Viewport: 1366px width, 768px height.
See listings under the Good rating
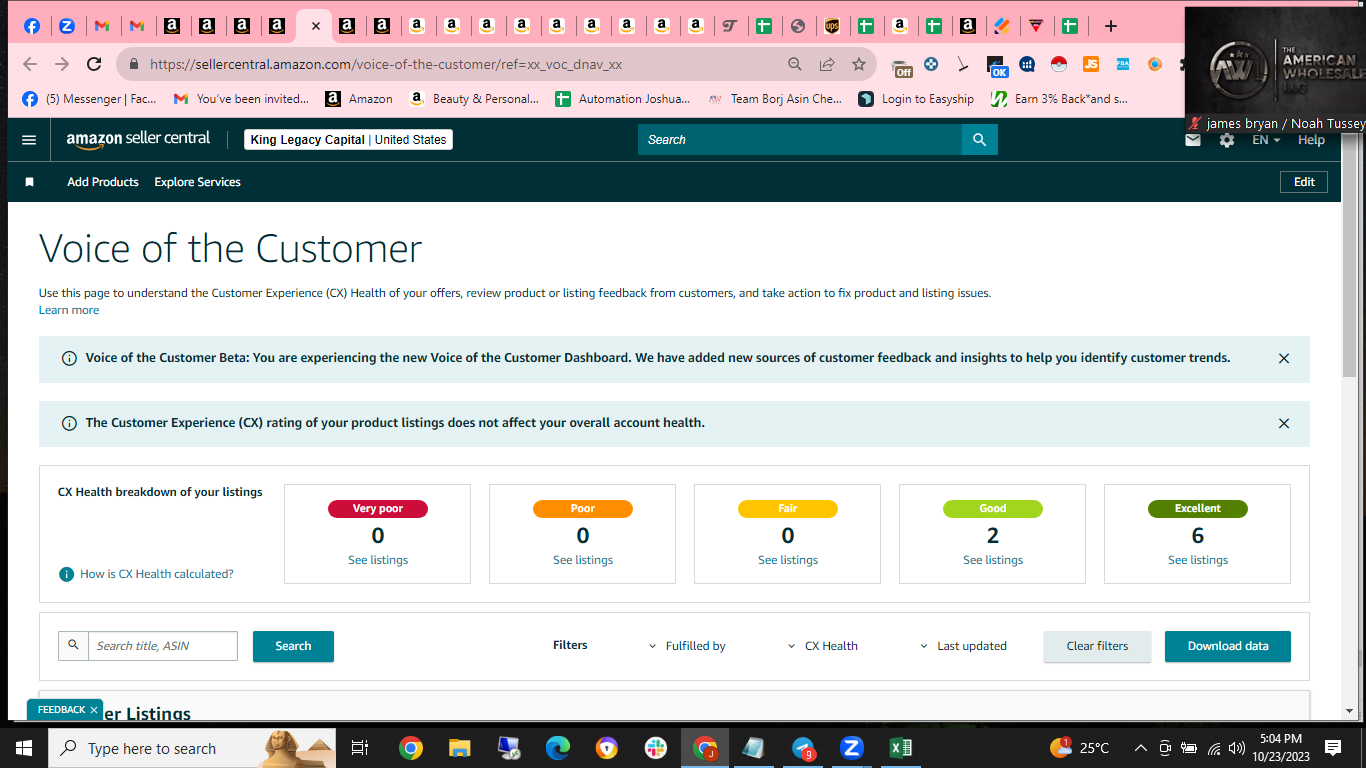coord(993,560)
